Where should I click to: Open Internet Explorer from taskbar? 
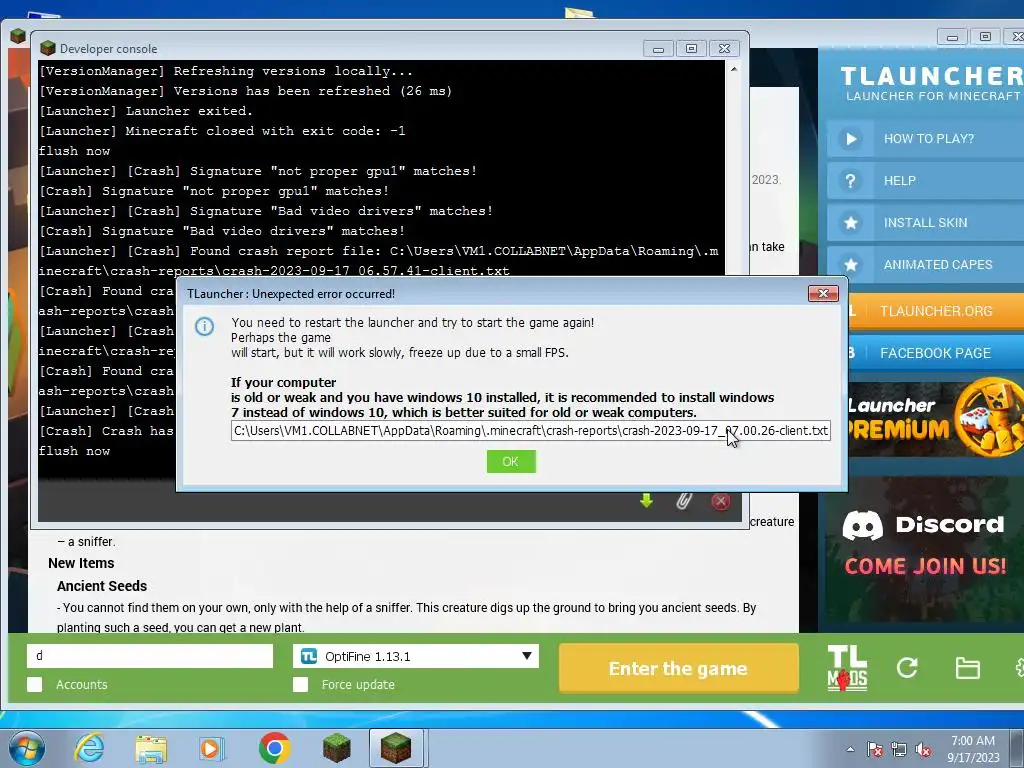click(x=89, y=748)
